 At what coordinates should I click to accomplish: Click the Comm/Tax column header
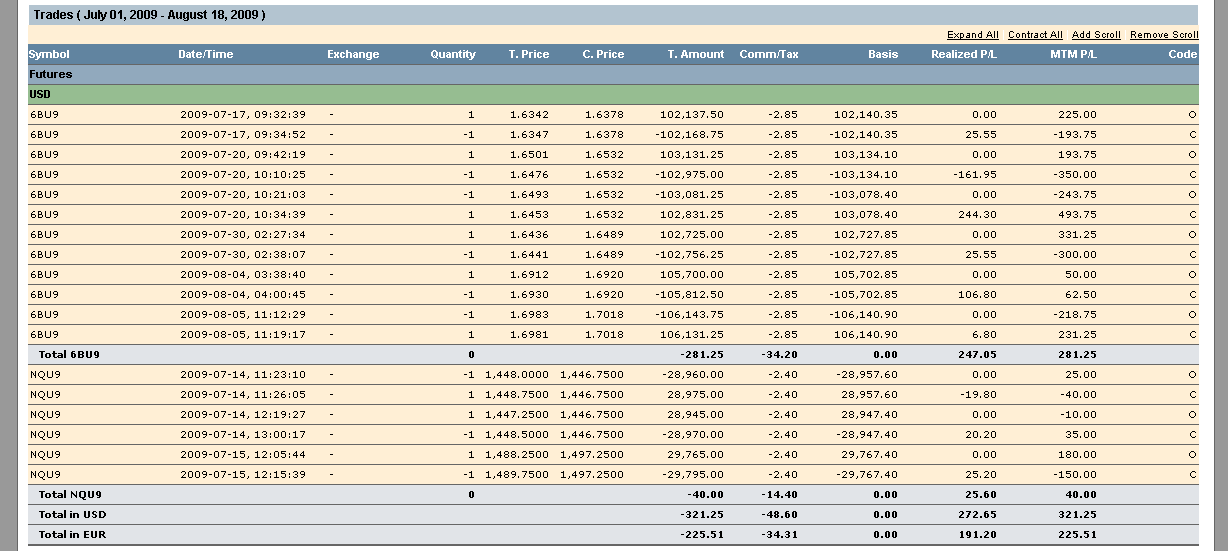(x=769, y=54)
